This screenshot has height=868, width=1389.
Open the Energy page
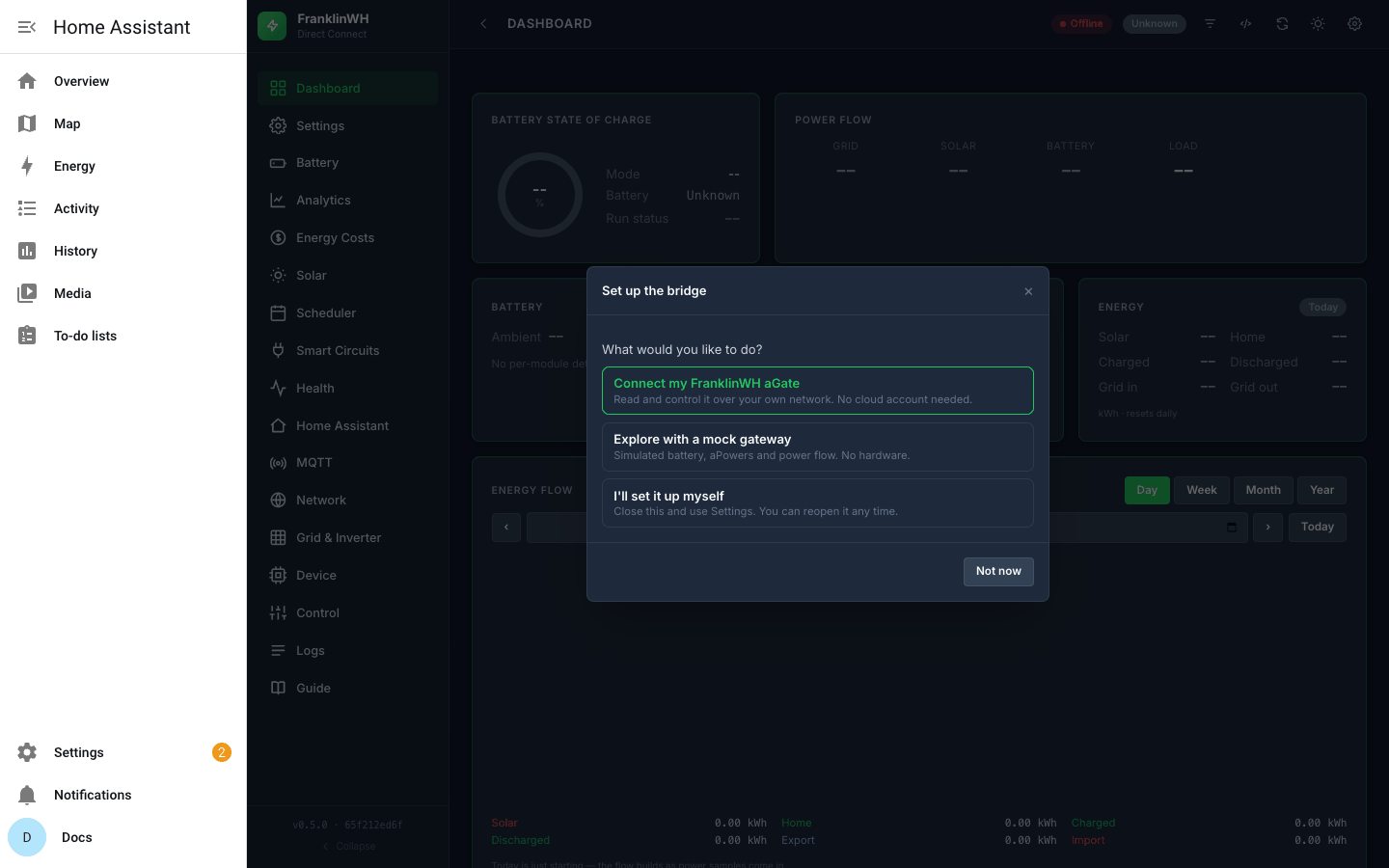(x=123, y=166)
